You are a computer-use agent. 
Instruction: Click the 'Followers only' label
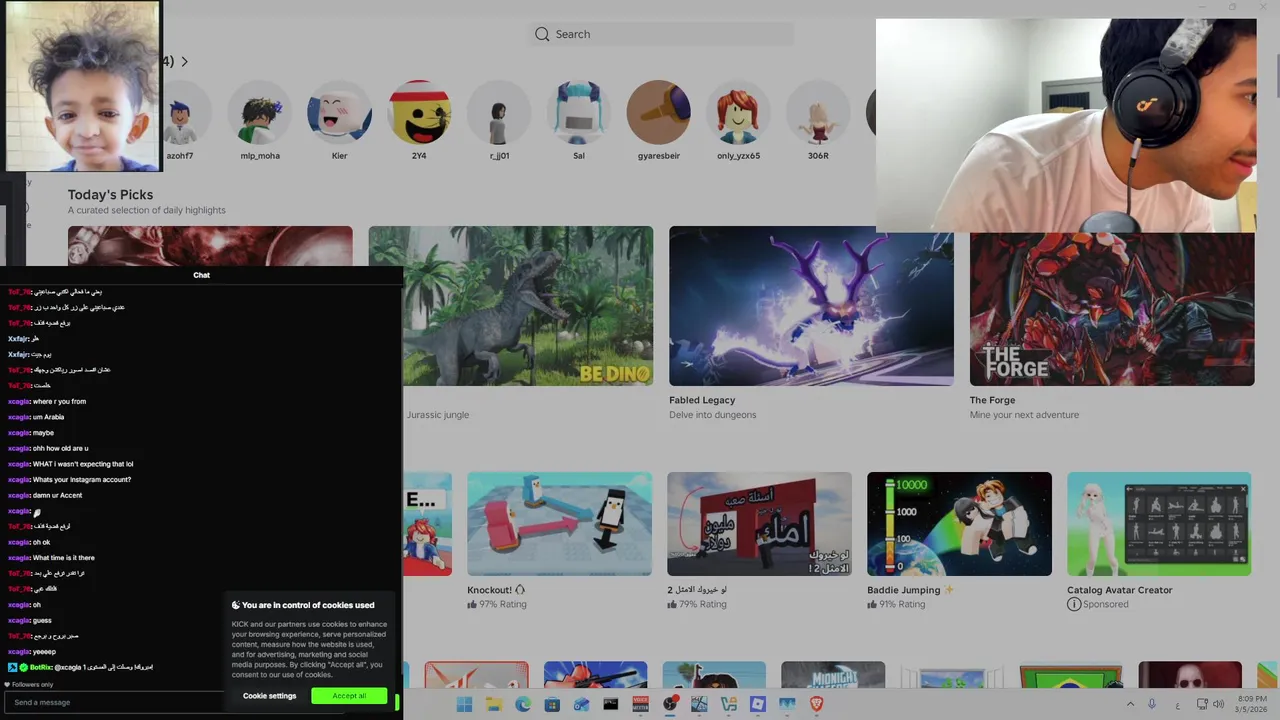pyautogui.click(x=33, y=685)
